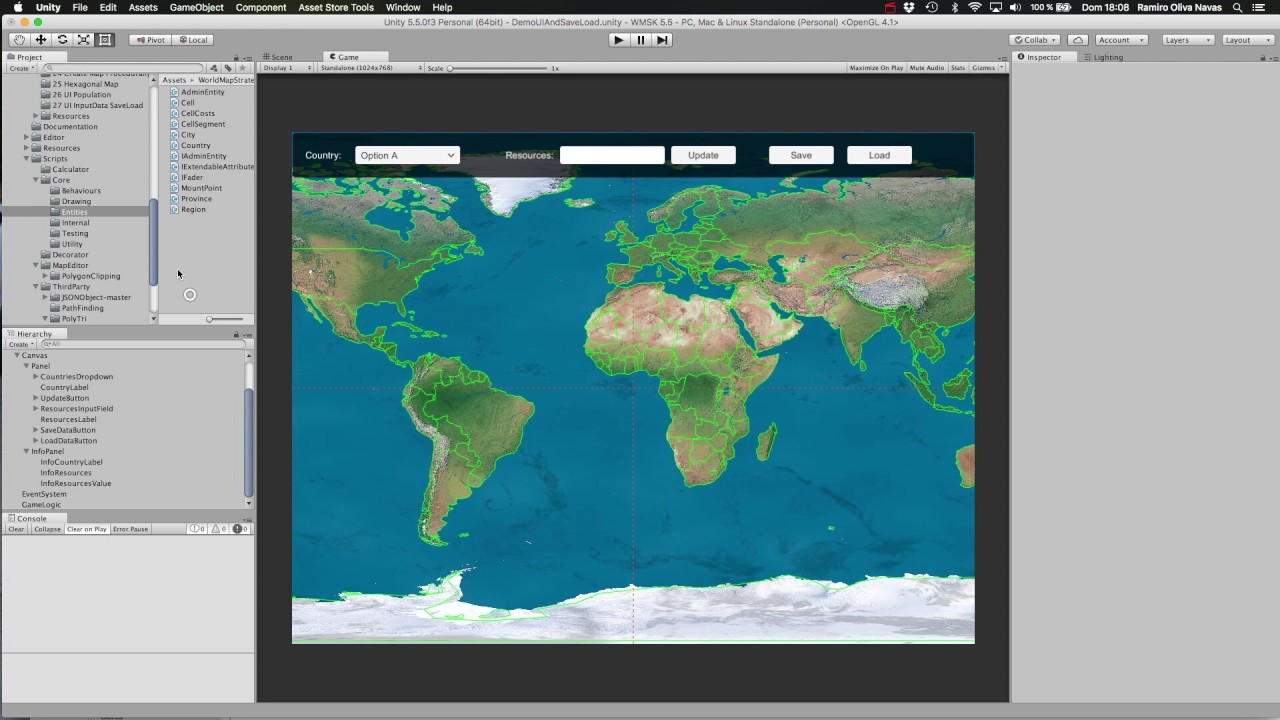Toggle Pivot mode in the toolbar

(x=150, y=39)
